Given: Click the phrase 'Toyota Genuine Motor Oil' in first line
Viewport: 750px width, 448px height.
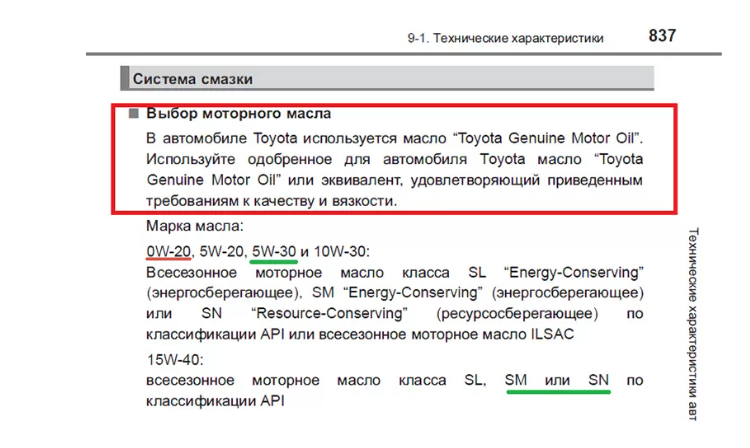Looking at the screenshot, I should pyautogui.click(x=546, y=138).
